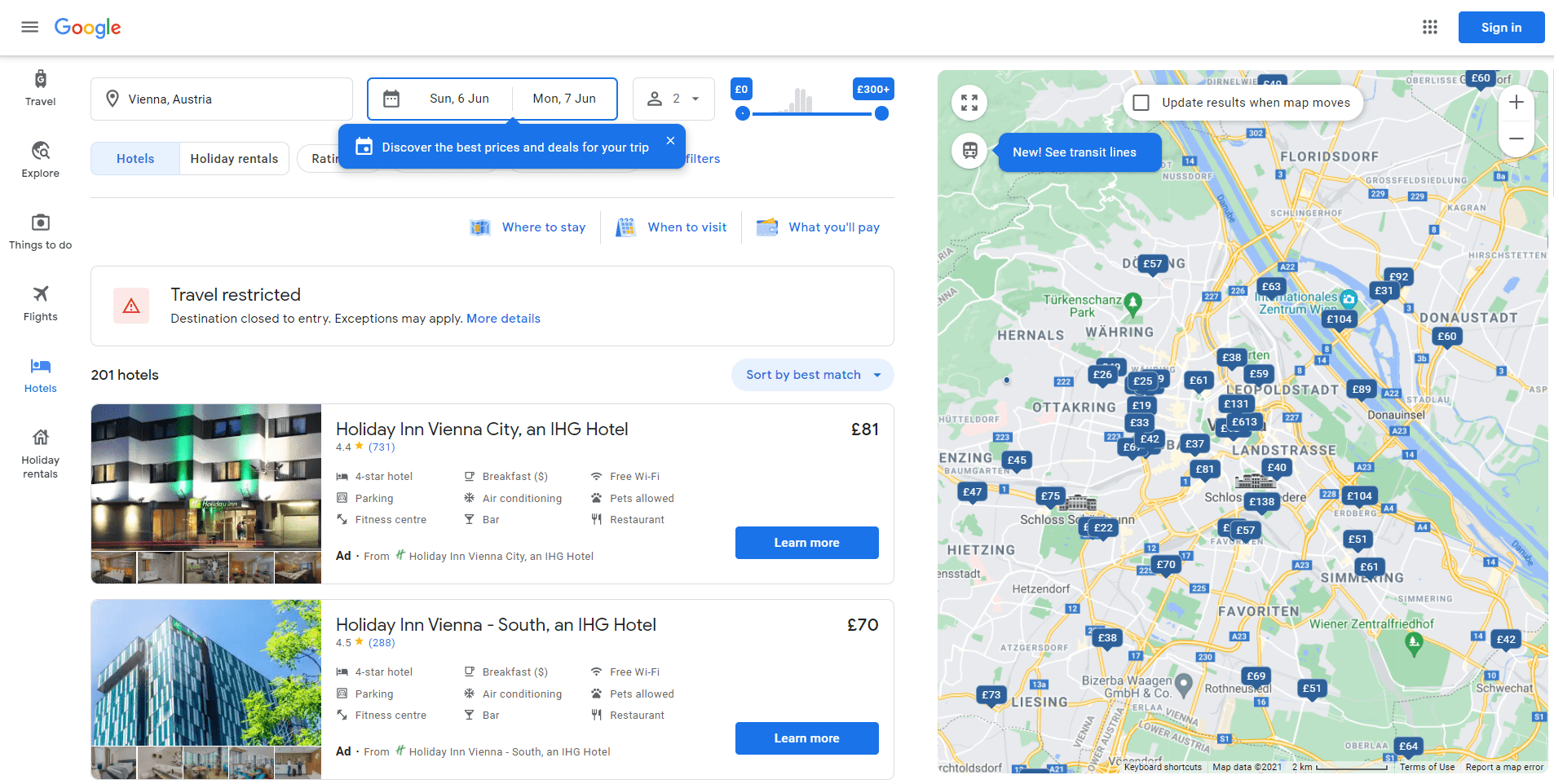1554x784 pixels.
Task: Click the guests person icon
Action: (655, 99)
